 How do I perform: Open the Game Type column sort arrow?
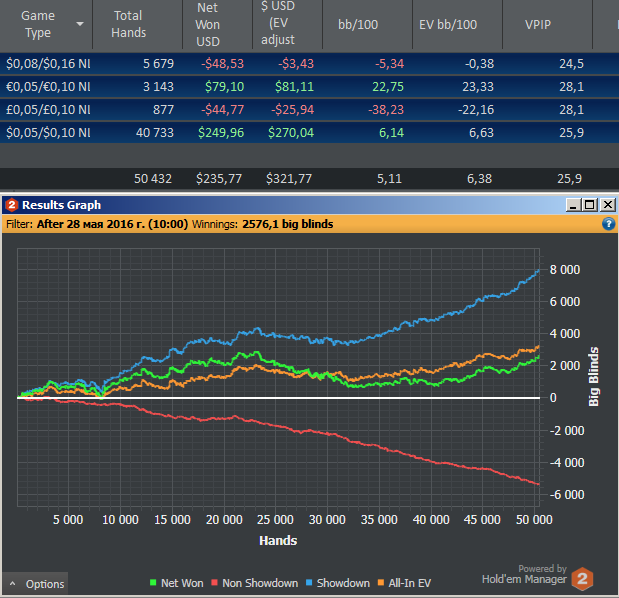pyautogui.click(x=80, y=24)
